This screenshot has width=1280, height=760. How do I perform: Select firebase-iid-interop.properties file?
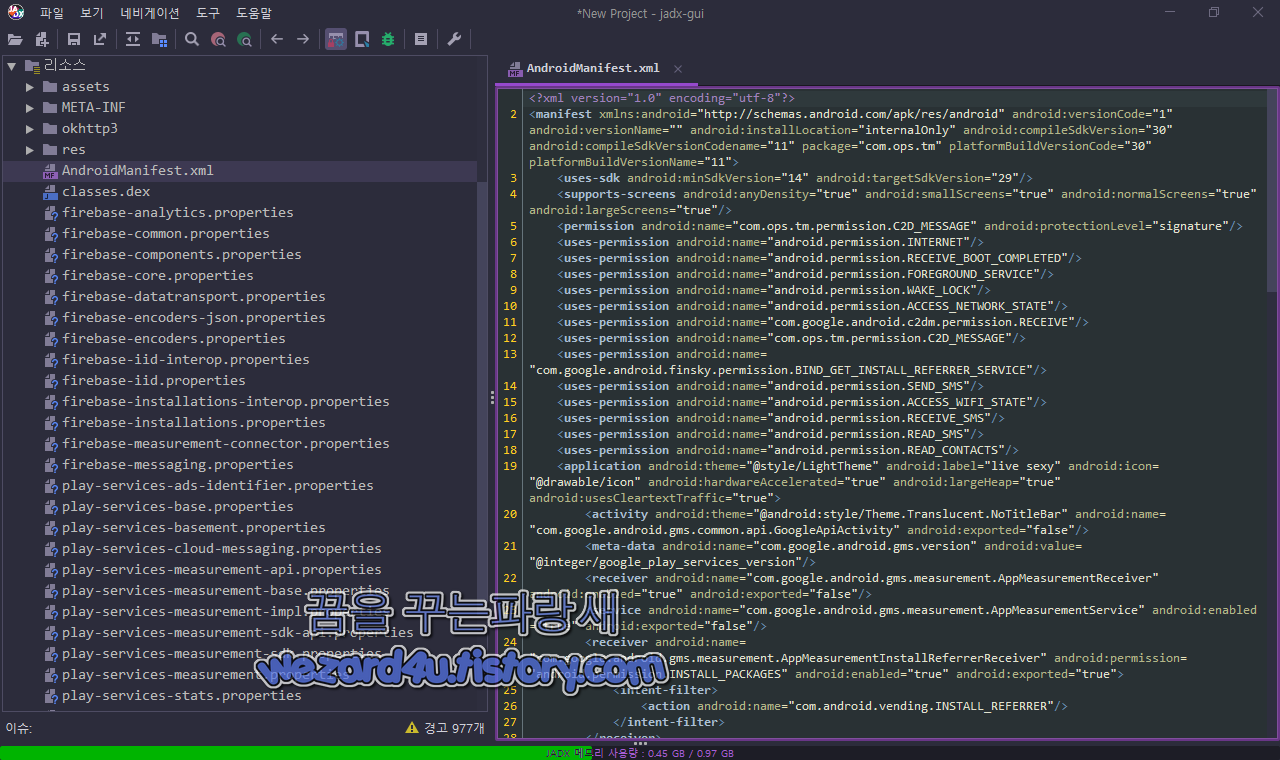coord(186,360)
